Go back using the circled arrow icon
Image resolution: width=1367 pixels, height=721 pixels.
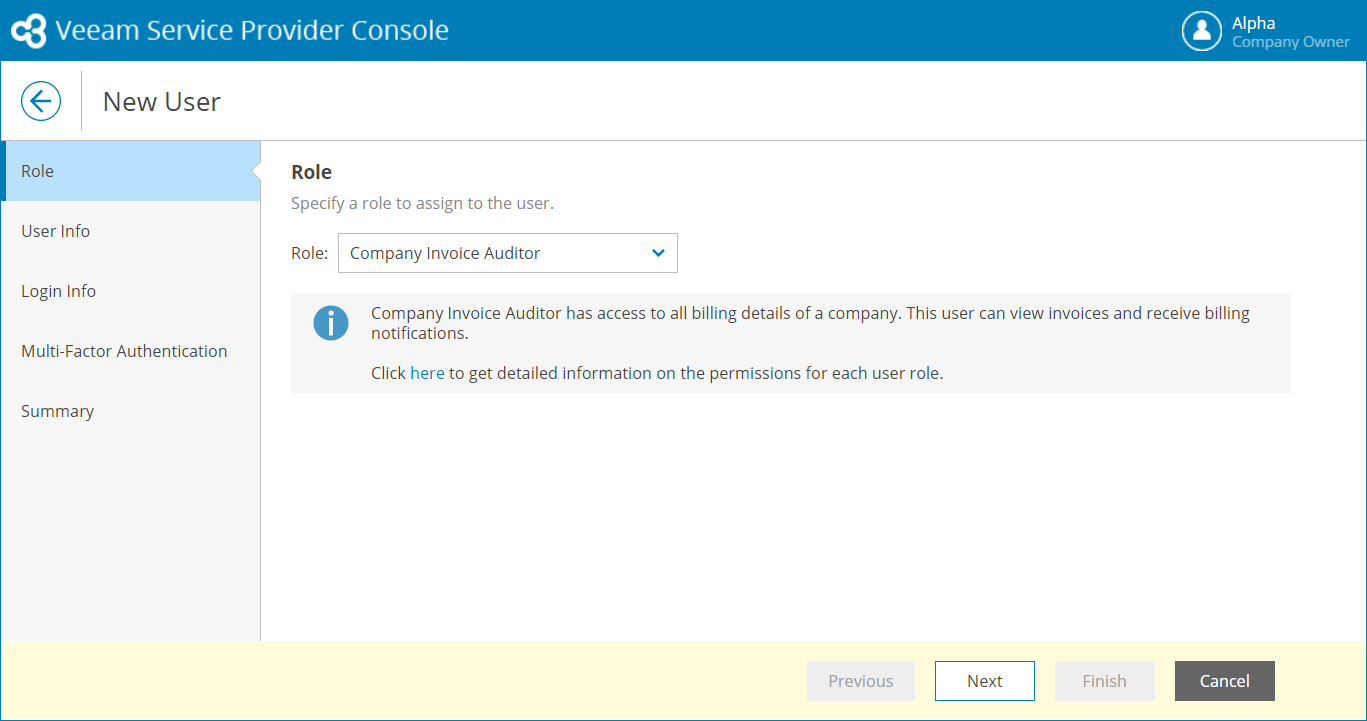(41, 101)
